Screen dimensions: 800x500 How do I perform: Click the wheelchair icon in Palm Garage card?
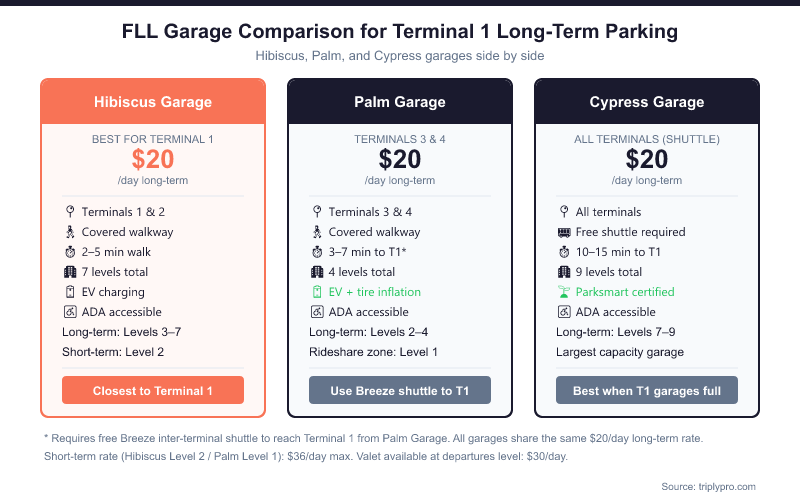click(317, 312)
